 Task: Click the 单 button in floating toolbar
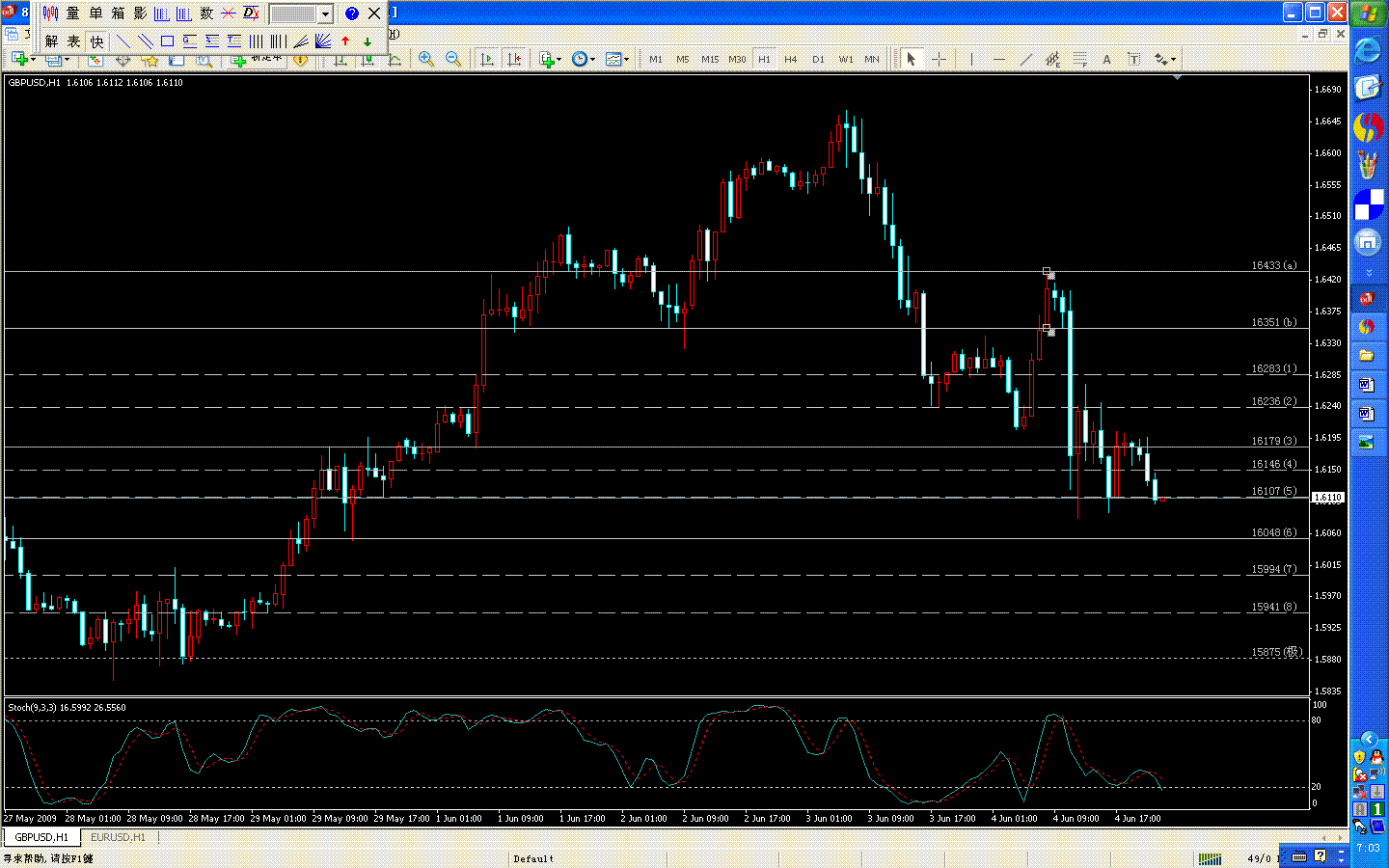(95, 14)
